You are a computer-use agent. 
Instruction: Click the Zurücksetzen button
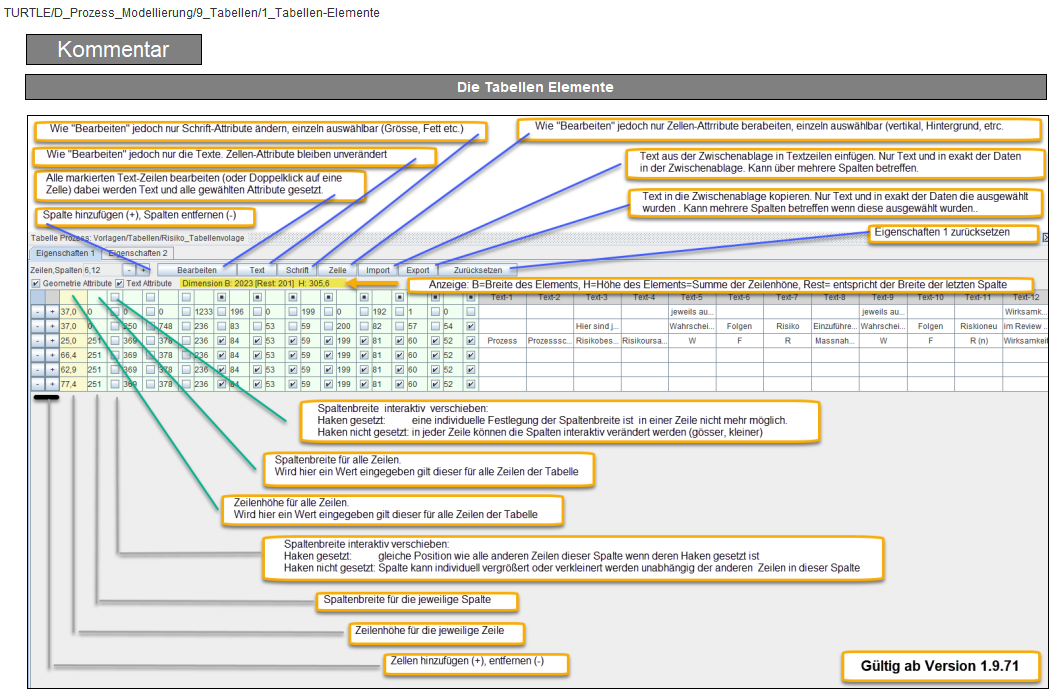point(477,270)
